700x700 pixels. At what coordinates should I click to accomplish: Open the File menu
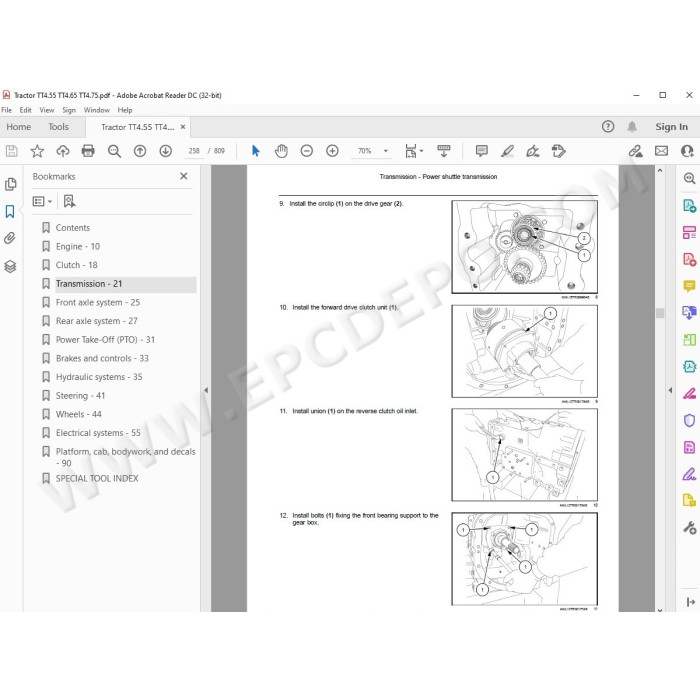pyautogui.click(x=7, y=110)
